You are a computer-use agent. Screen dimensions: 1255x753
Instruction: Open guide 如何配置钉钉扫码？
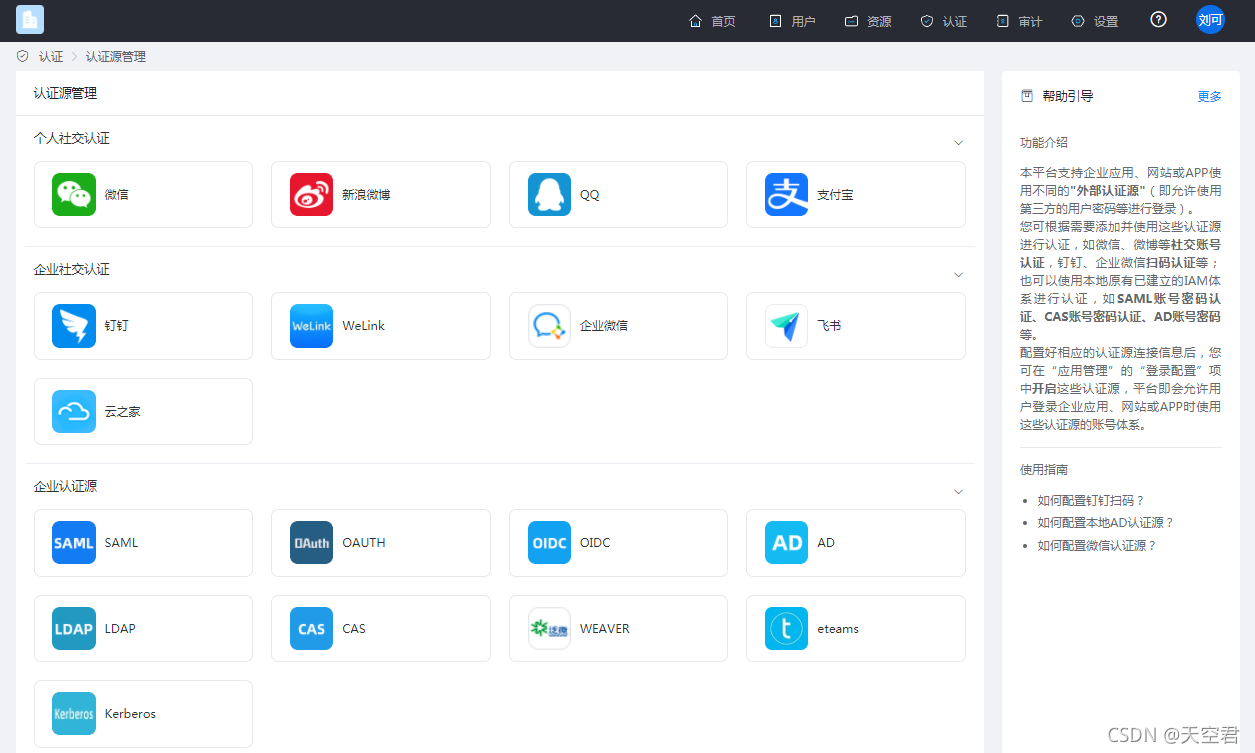point(1091,500)
